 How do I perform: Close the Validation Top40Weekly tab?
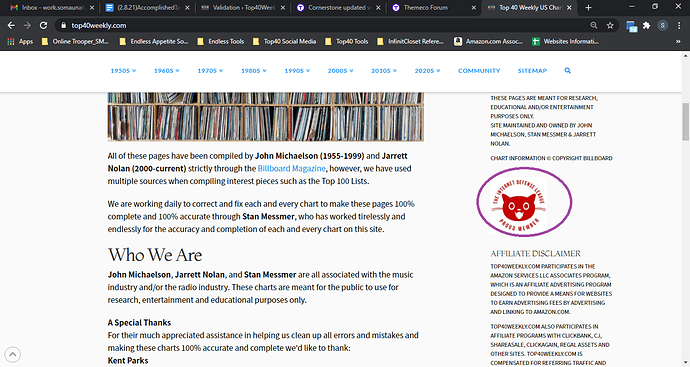pyautogui.click(x=283, y=7)
